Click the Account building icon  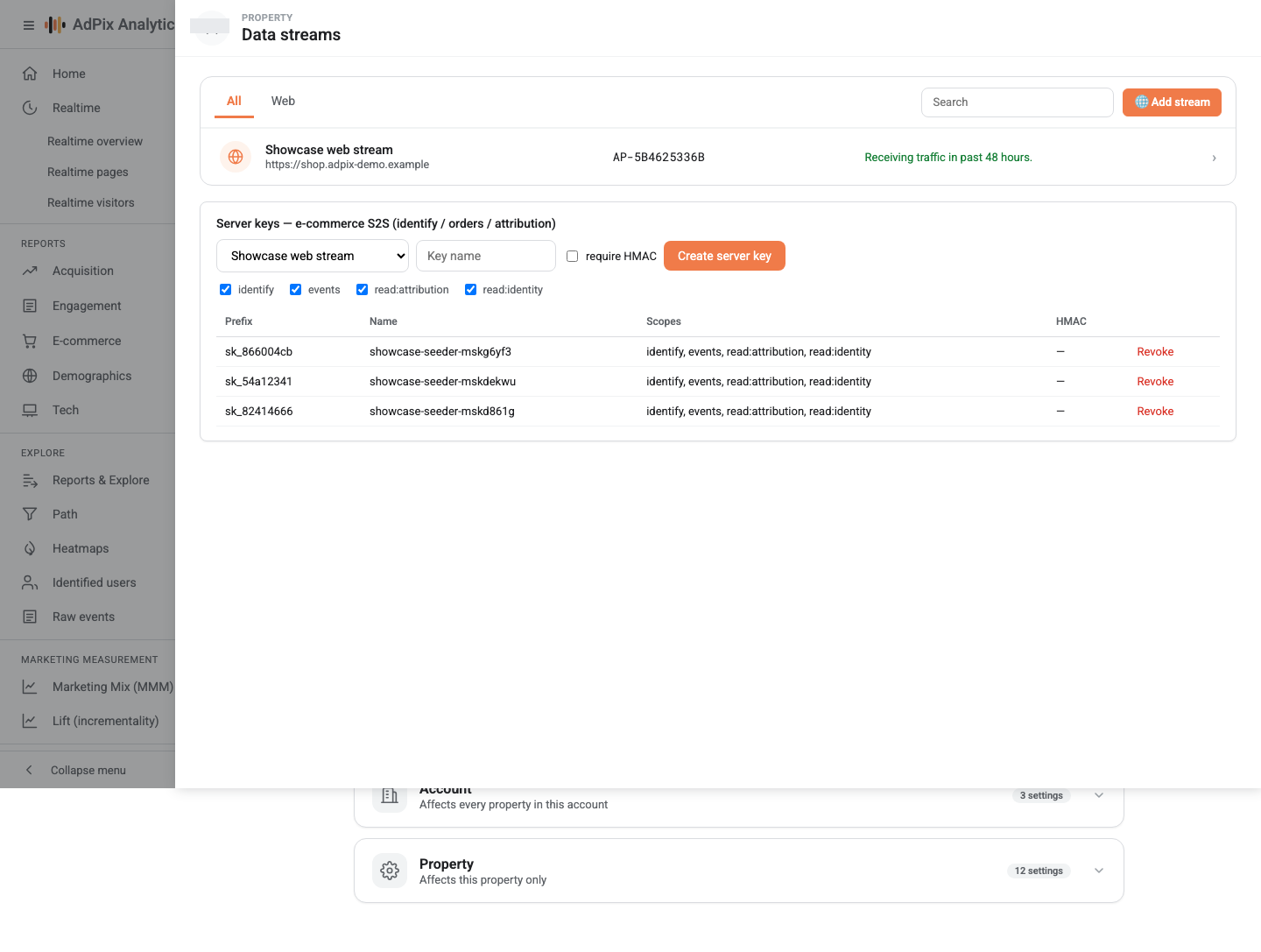coord(390,795)
